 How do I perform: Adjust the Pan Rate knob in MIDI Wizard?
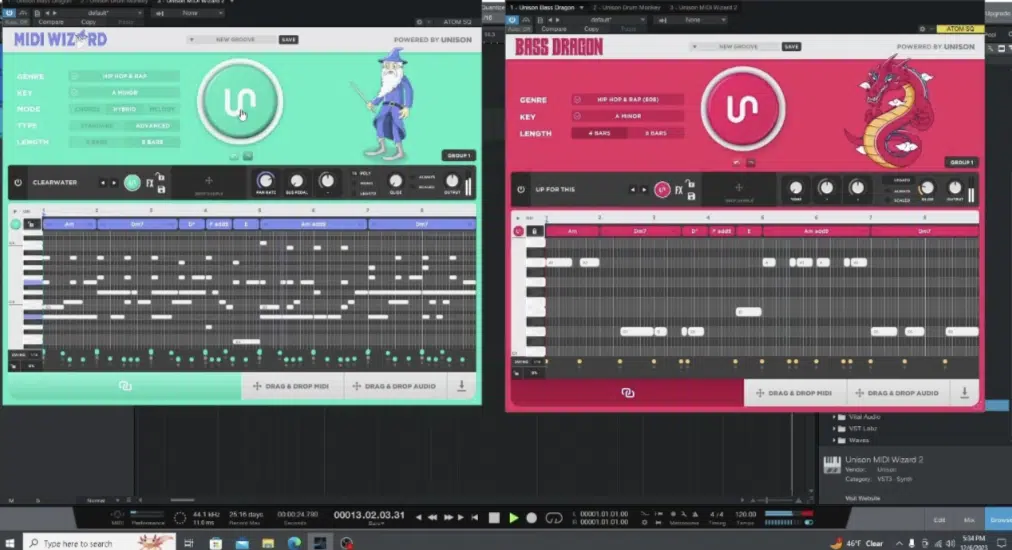(x=265, y=181)
